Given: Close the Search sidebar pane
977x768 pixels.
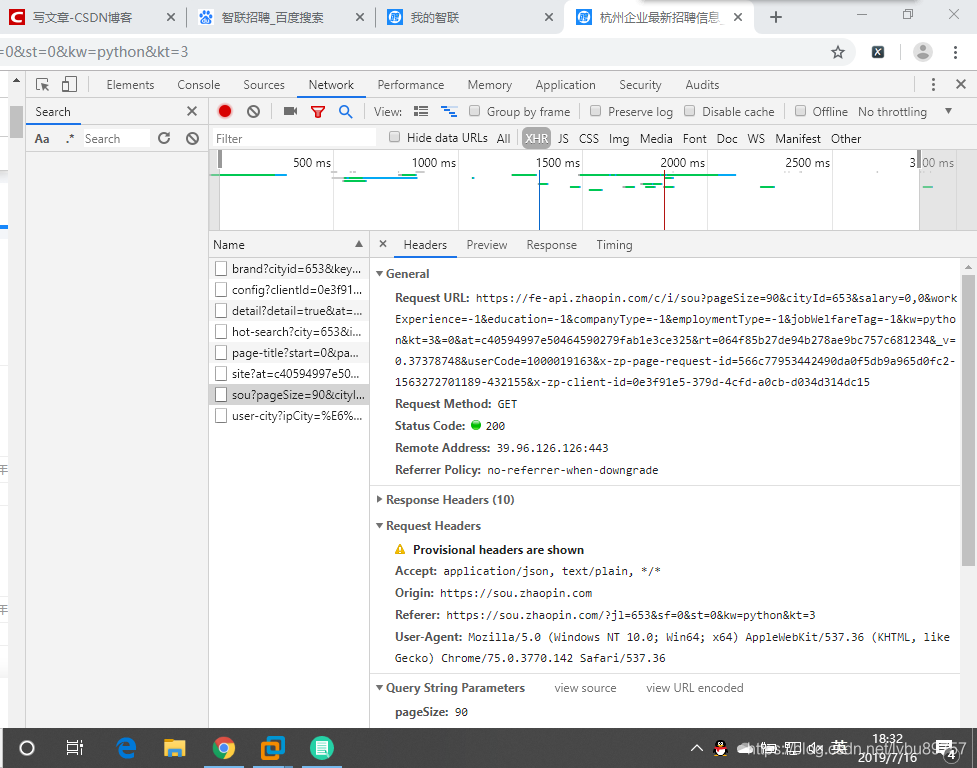Looking at the screenshot, I should click(x=192, y=111).
